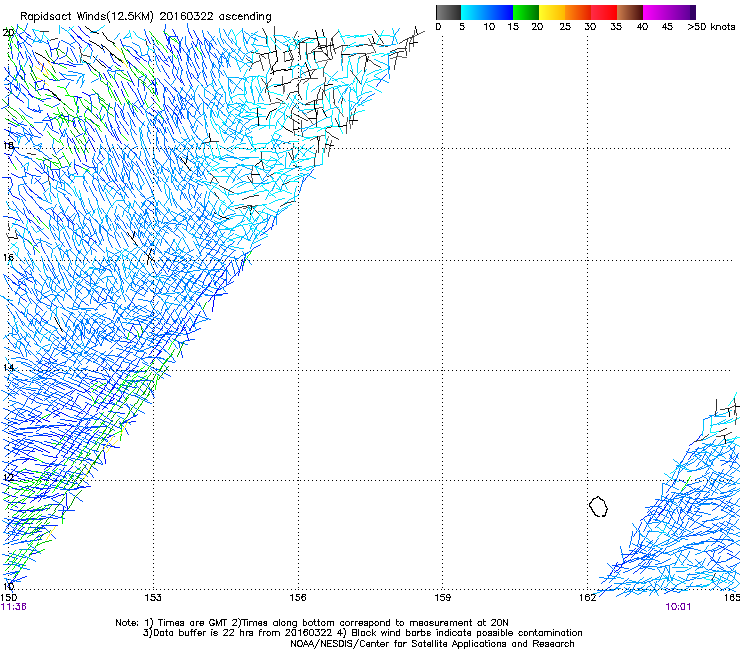Click the green 15-20 knots color segment

click(526, 12)
